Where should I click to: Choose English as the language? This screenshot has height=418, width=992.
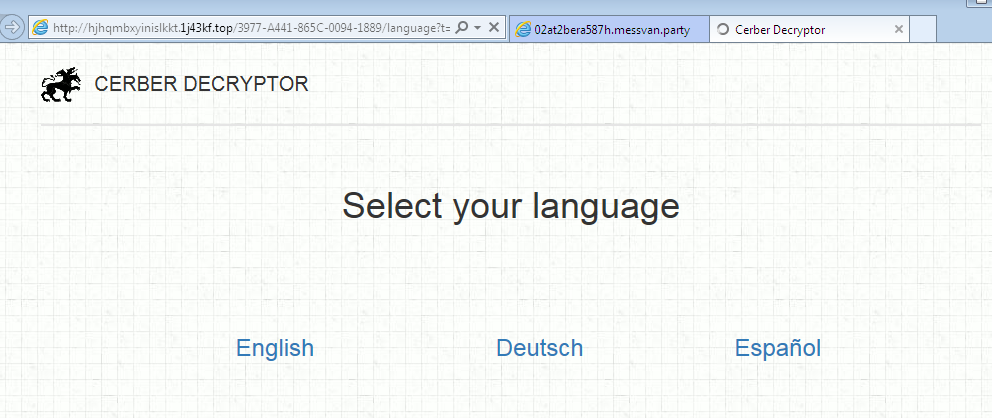point(275,348)
